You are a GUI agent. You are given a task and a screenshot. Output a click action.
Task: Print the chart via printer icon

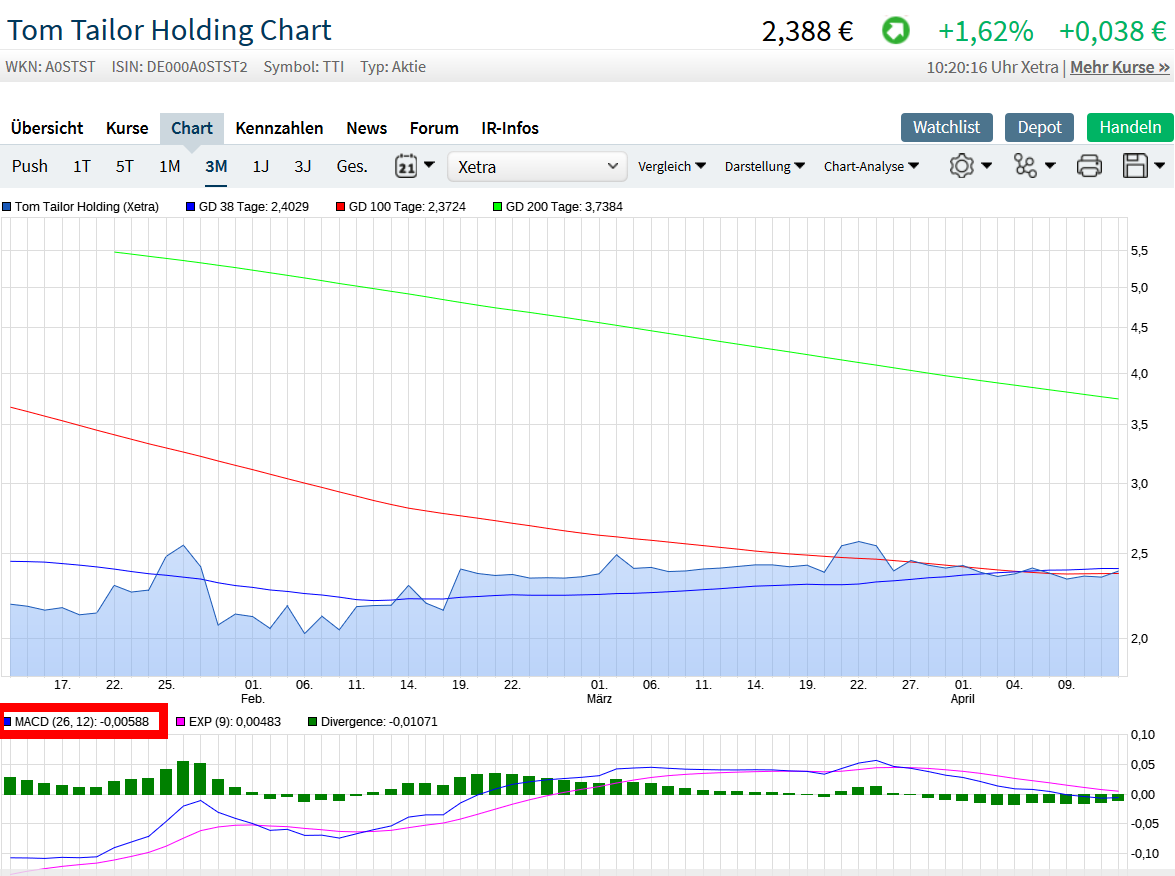coord(1089,166)
